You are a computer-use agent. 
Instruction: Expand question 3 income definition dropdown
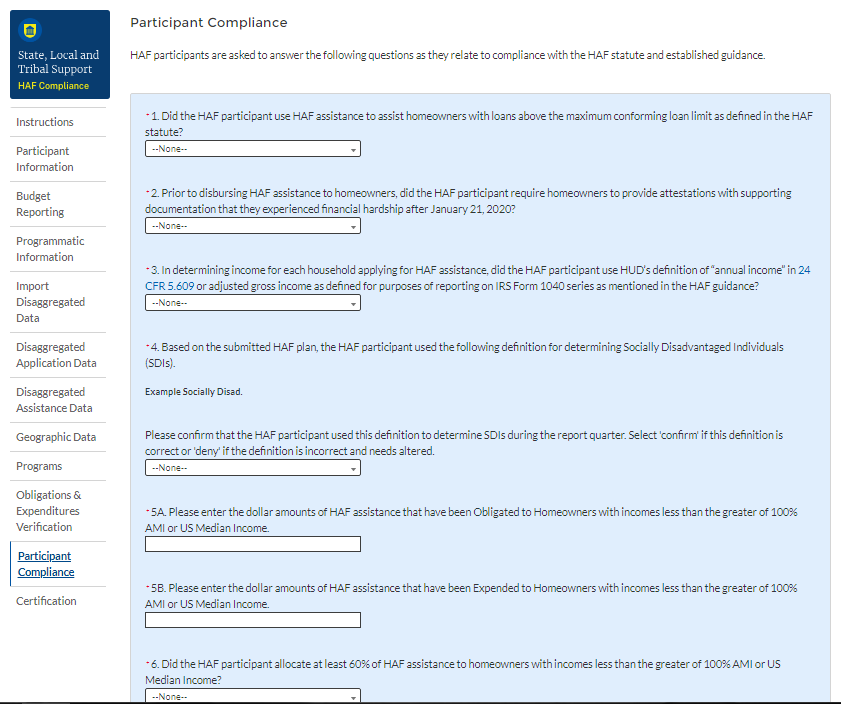click(x=252, y=302)
